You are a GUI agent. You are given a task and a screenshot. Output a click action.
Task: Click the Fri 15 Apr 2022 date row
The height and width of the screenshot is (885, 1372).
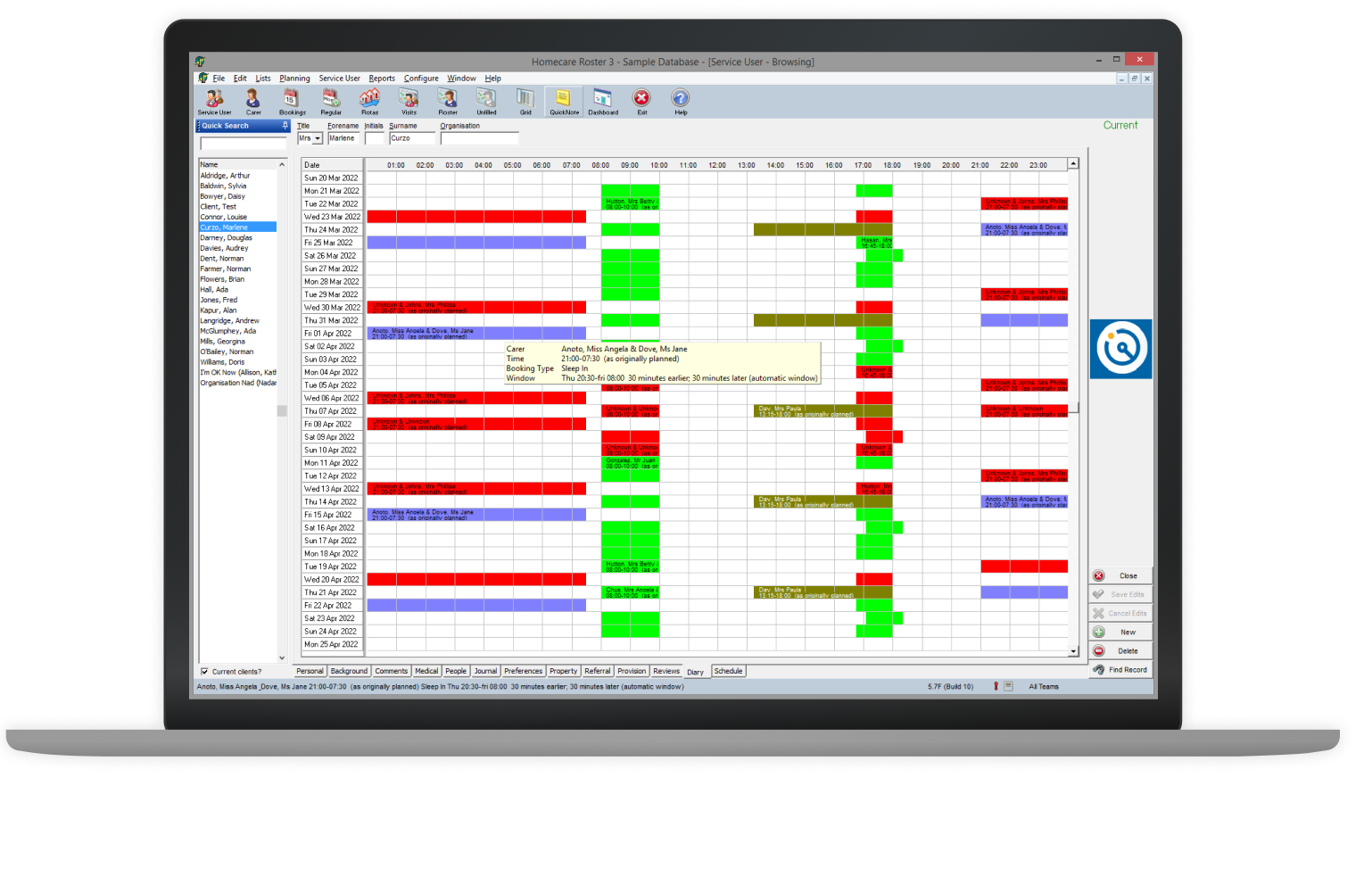pos(332,515)
